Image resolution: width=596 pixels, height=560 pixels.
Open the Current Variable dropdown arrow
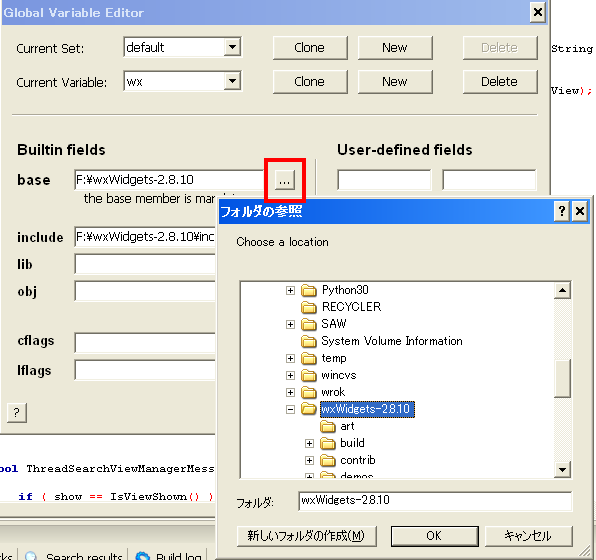232,81
